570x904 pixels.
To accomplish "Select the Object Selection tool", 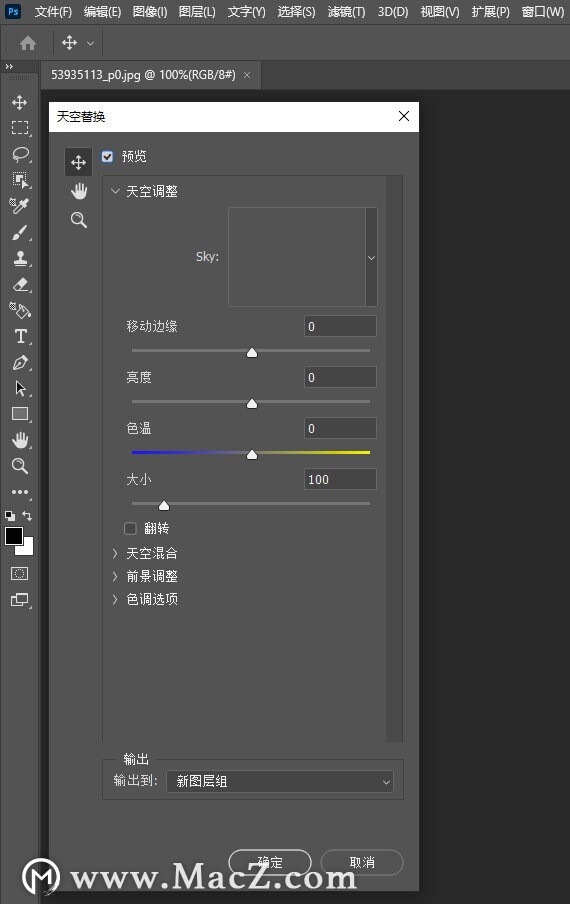I will (x=20, y=180).
